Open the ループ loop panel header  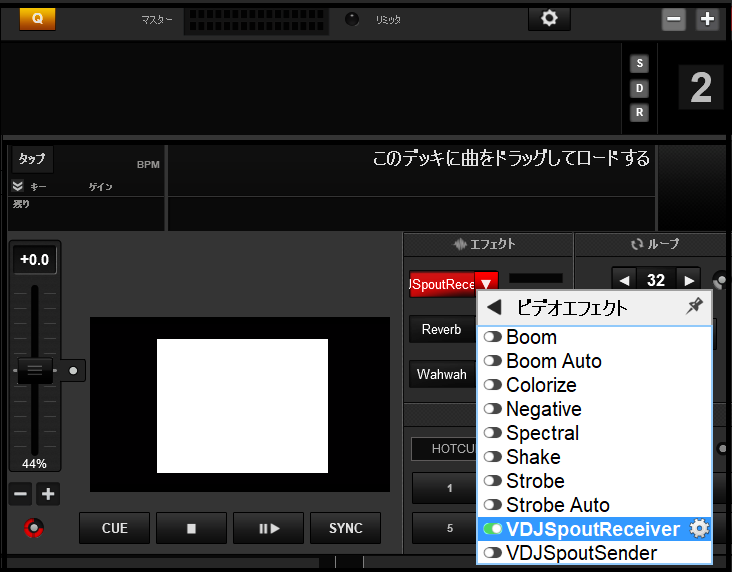click(x=654, y=244)
